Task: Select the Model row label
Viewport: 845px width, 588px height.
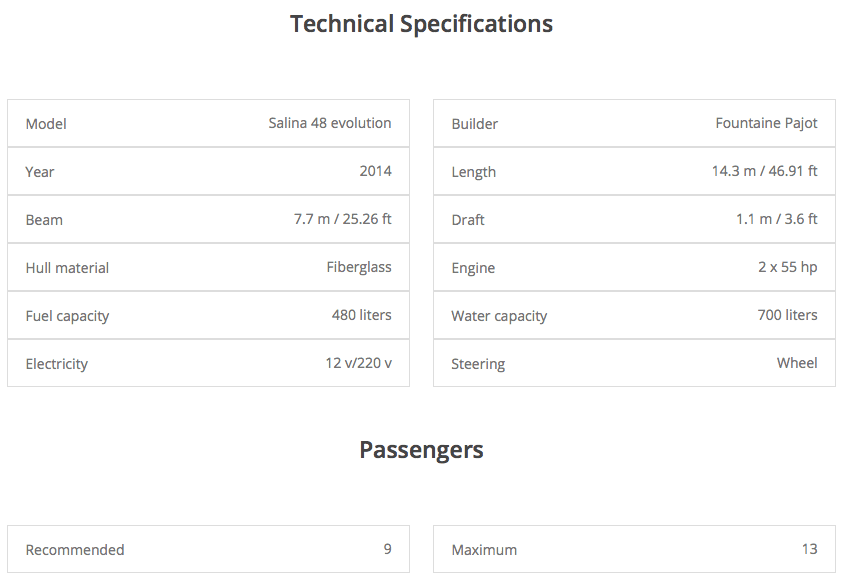Action: tap(46, 124)
